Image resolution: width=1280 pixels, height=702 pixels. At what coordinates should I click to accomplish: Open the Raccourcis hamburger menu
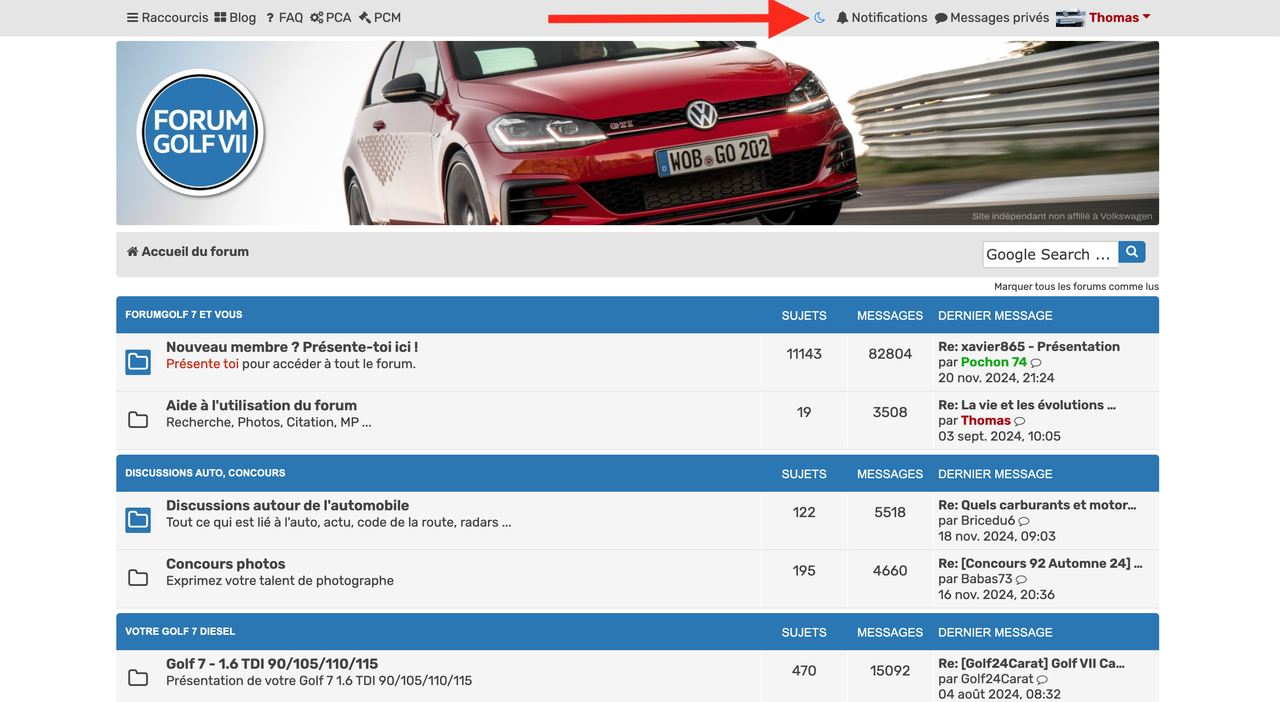(168, 17)
